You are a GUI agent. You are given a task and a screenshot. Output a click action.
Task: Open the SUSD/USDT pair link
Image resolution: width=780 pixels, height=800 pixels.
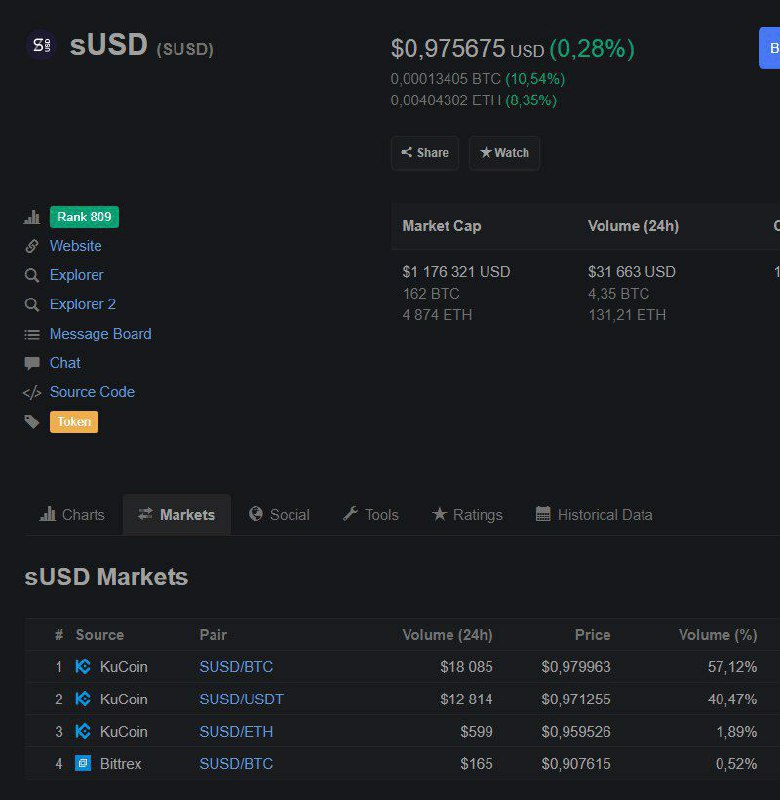(241, 699)
